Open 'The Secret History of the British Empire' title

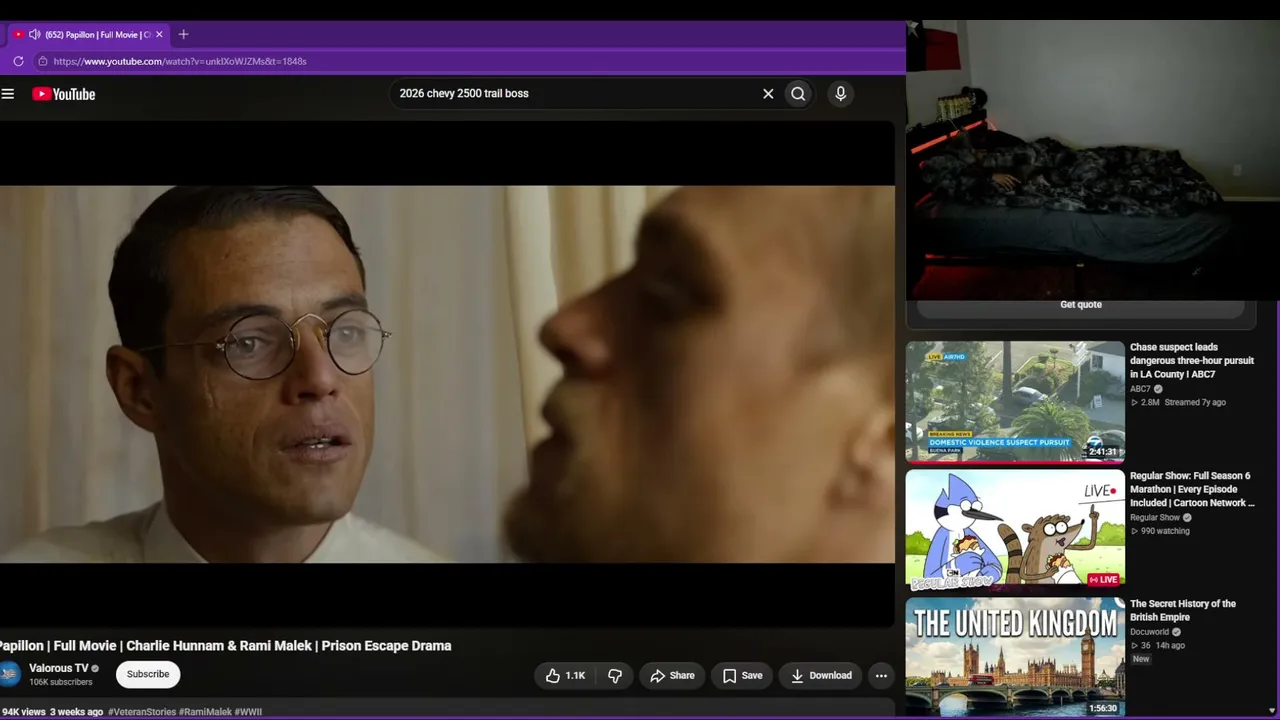click(1183, 610)
